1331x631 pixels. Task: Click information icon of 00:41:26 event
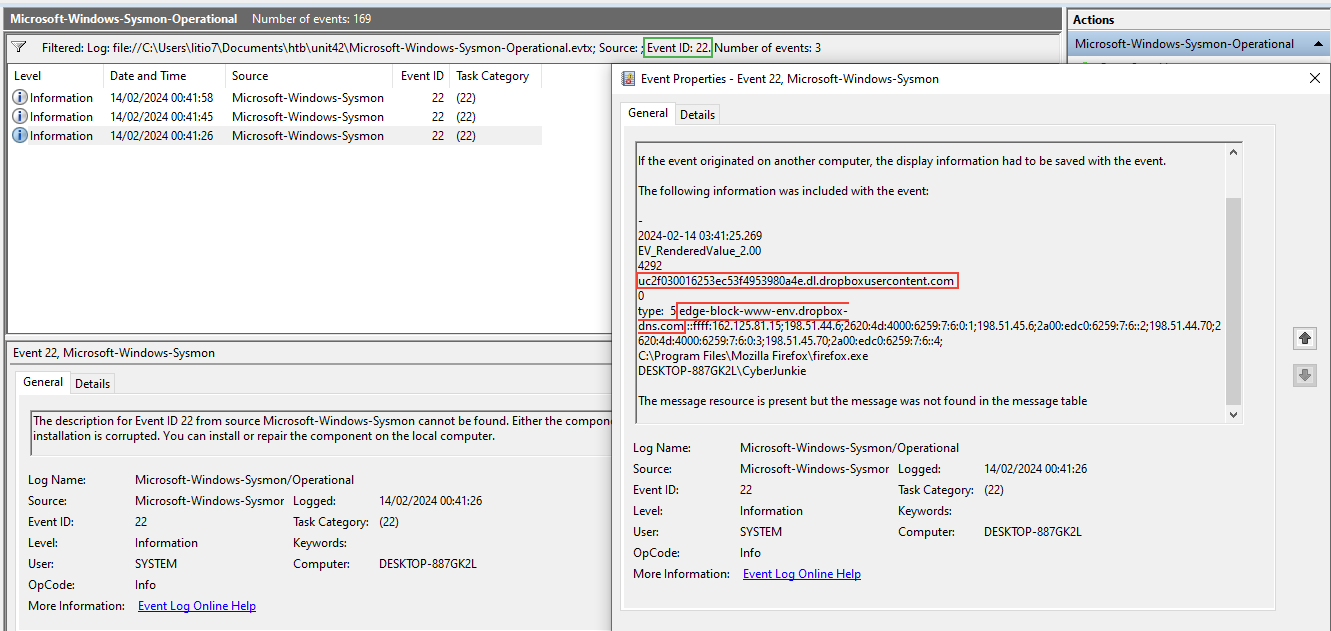pos(20,136)
